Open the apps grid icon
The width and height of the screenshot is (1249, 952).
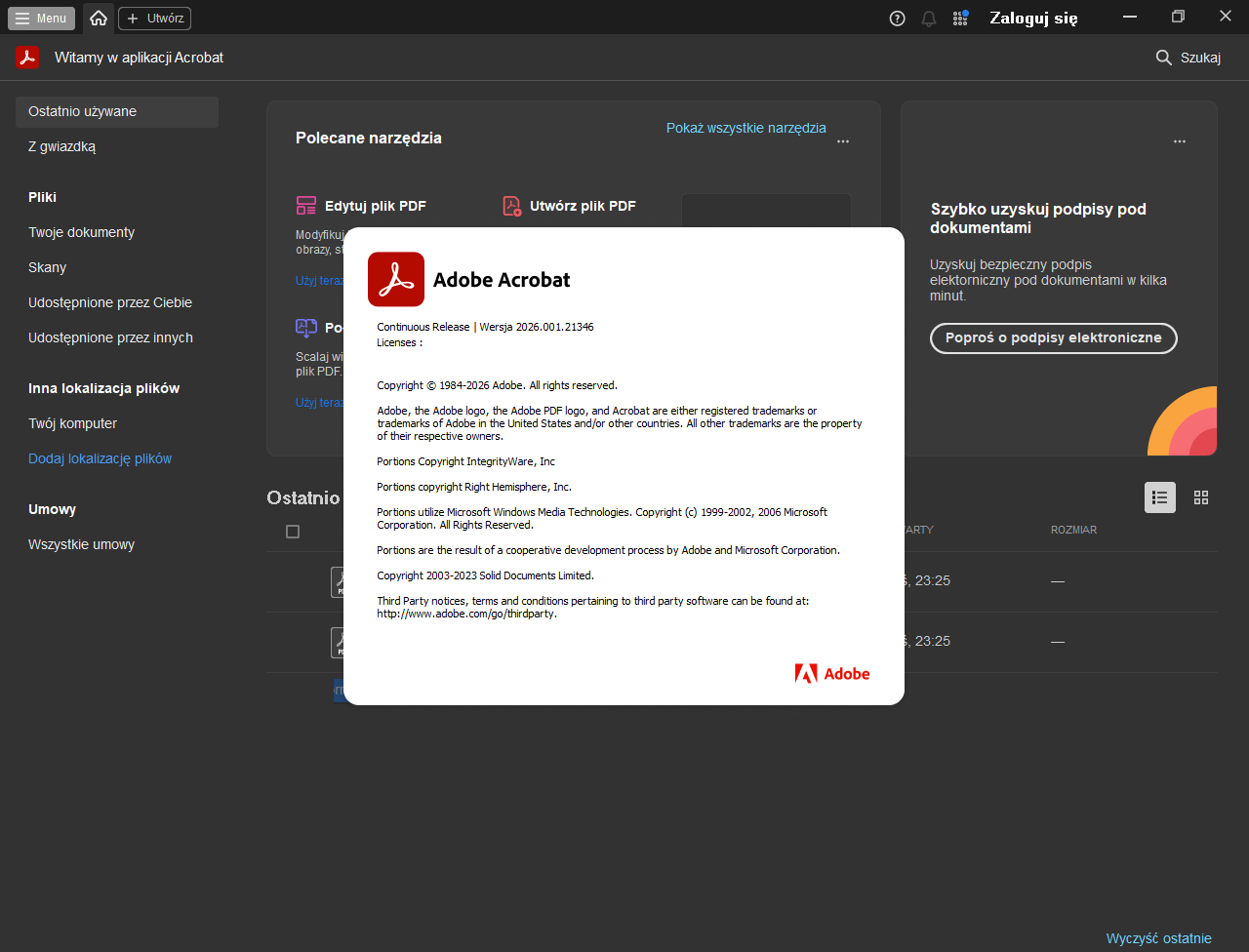click(x=960, y=19)
